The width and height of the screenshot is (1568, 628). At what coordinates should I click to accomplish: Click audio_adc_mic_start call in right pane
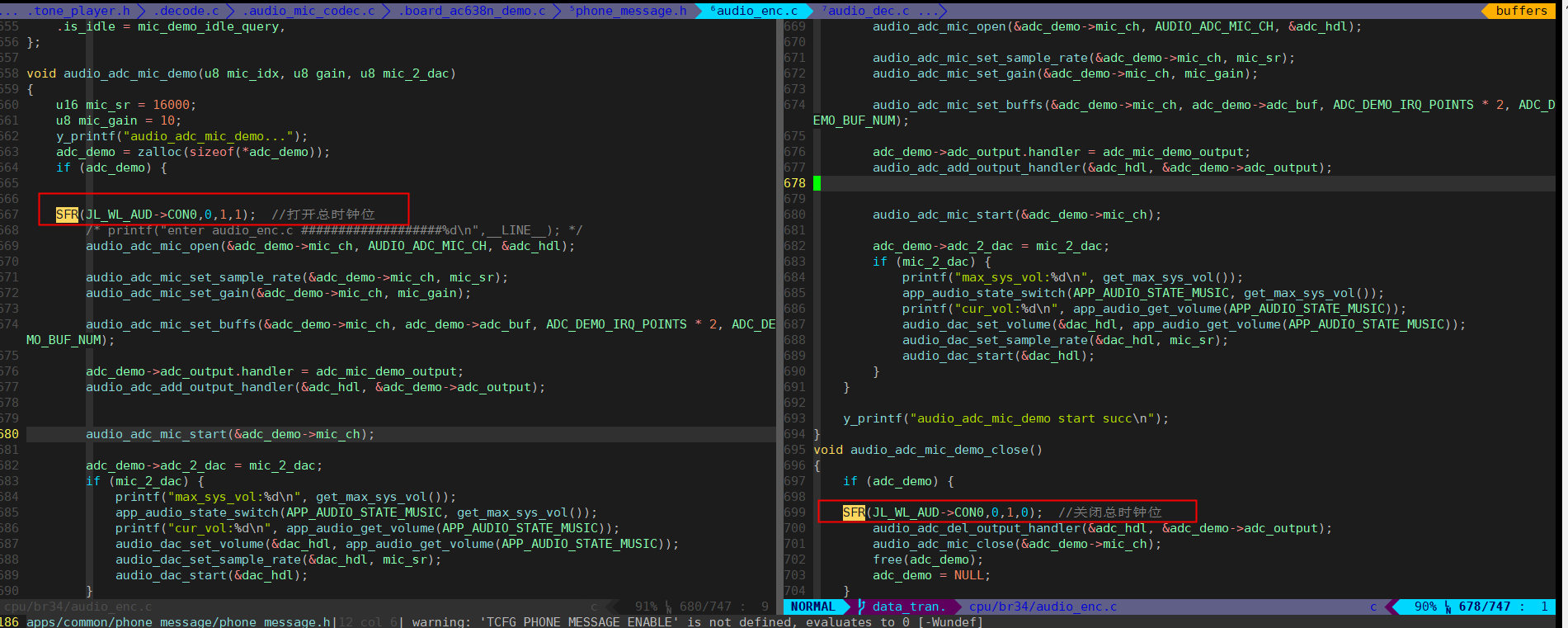click(x=1017, y=215)
